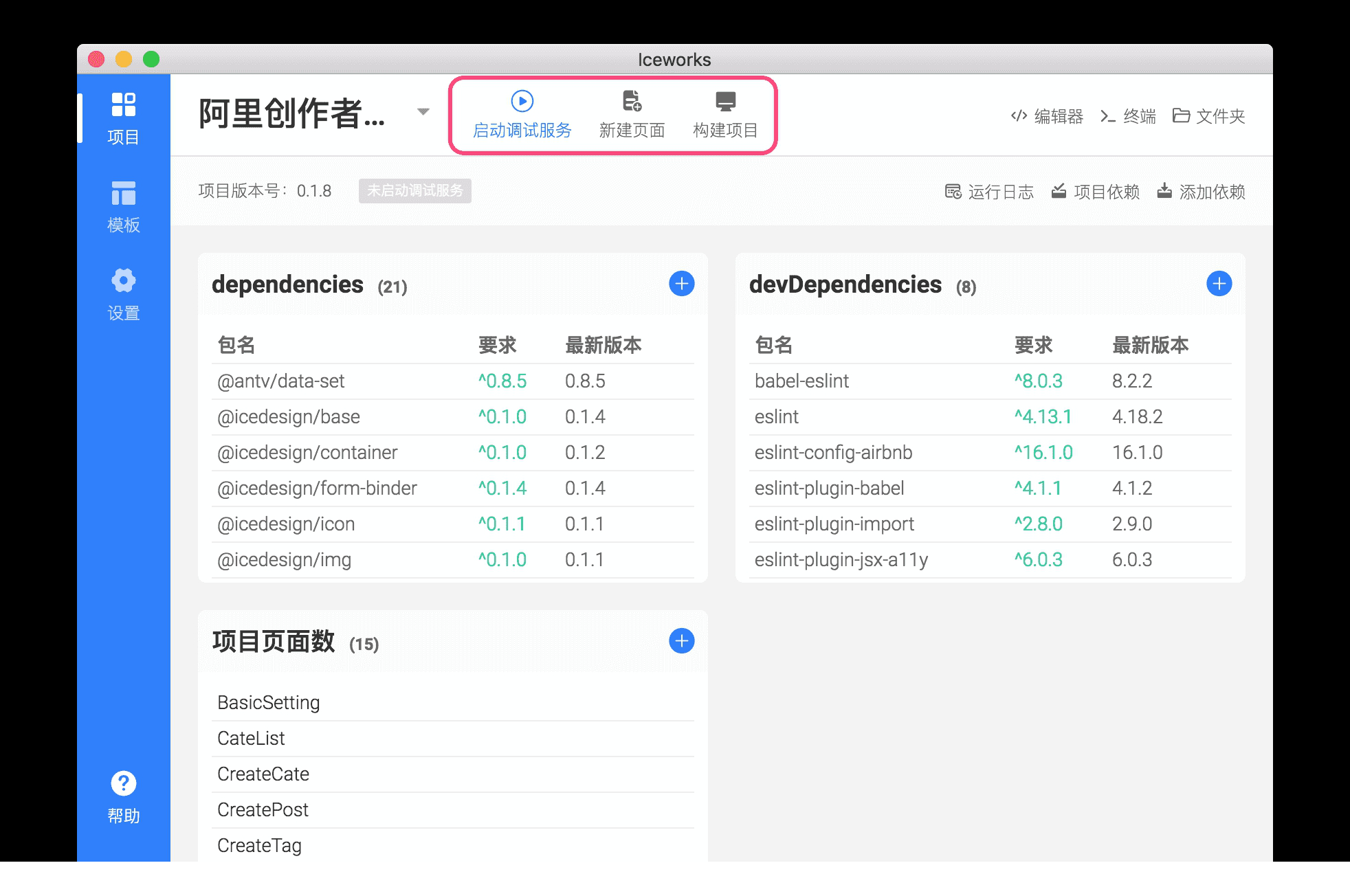Image resolution: width=1350 pixels, height=896 pixels.
Task: Select @antv/data-set package row
Action: pos(453,381)
